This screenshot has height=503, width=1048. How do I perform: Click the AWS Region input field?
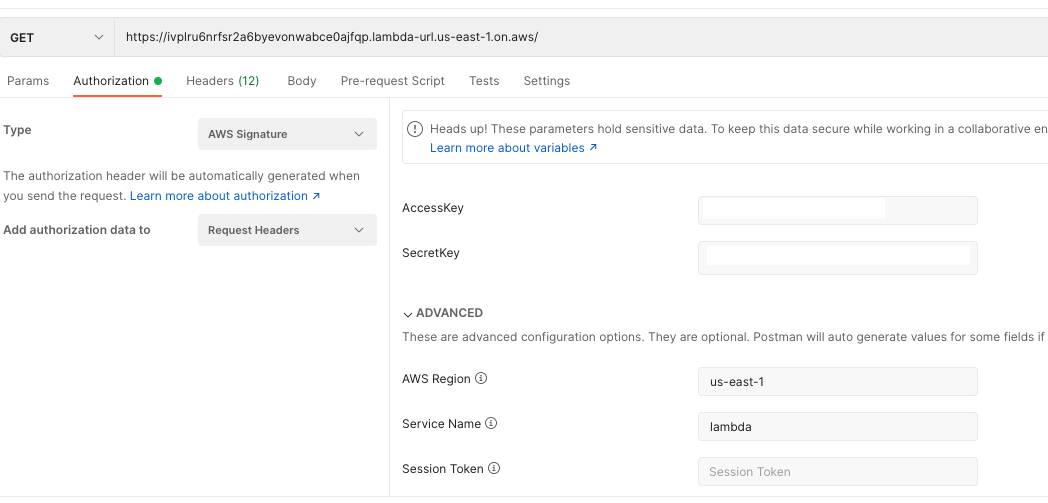click(x=837, y=382)
